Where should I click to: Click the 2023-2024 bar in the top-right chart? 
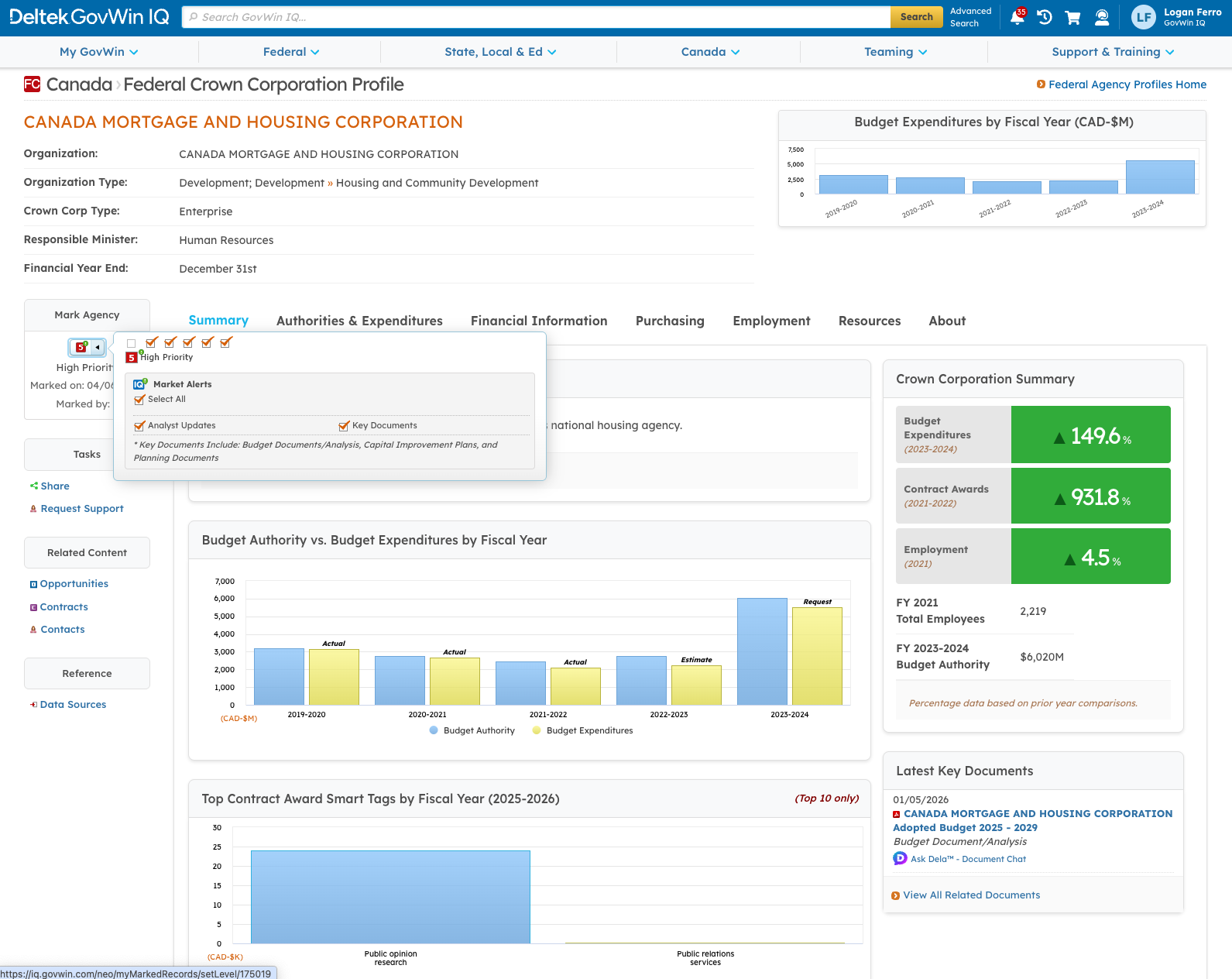1160,177
